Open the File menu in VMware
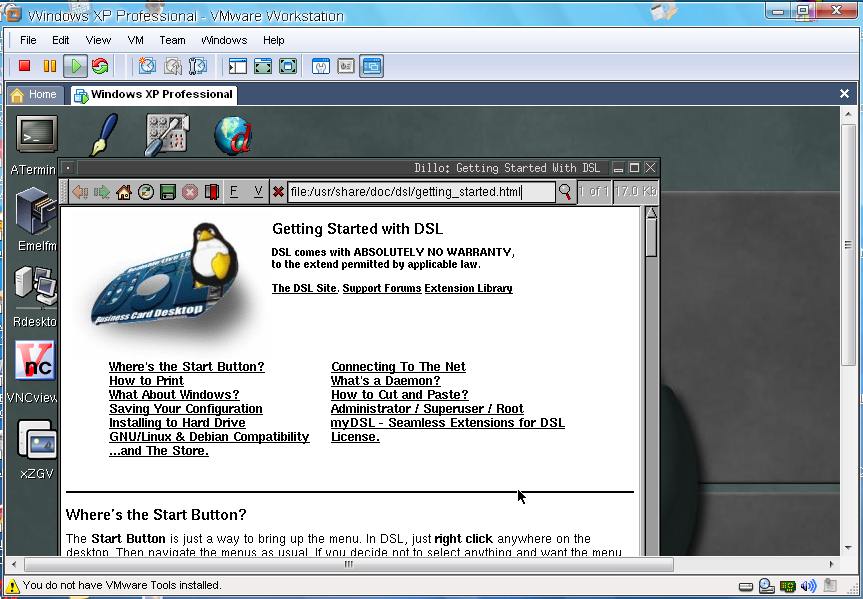This screenshot has width=863, height=599. pos(28,40)
